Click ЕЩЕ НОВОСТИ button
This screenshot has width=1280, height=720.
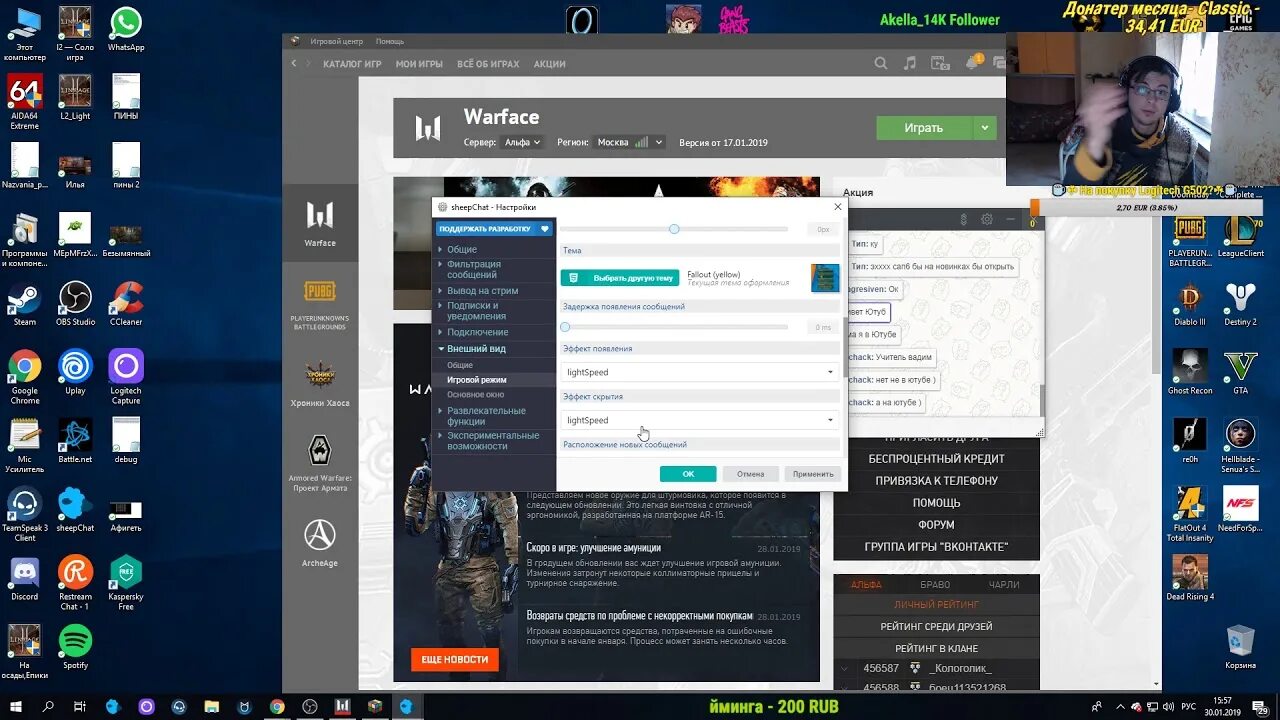click(x=454, y=659)
